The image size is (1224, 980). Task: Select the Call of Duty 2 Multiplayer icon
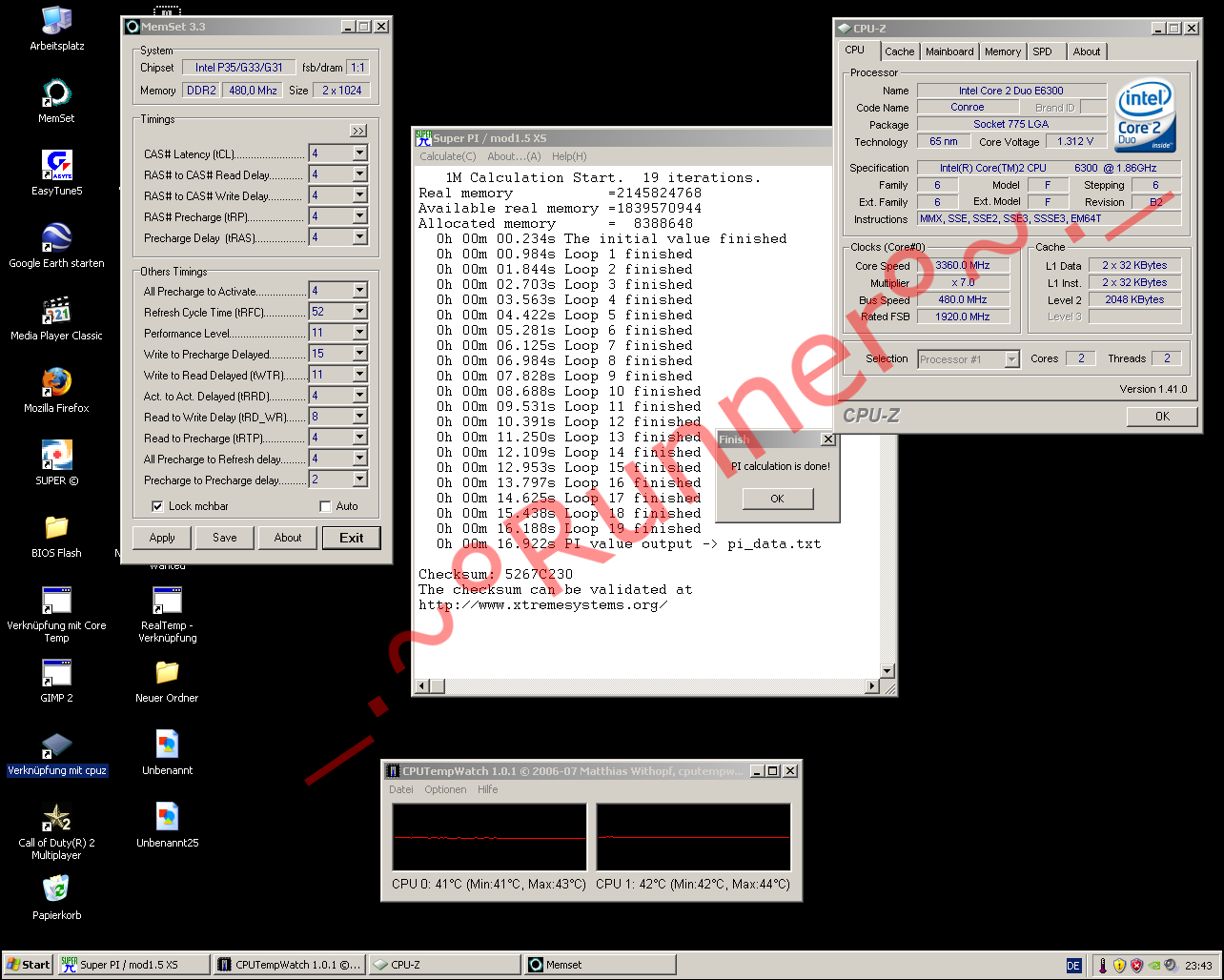[56, 832]
